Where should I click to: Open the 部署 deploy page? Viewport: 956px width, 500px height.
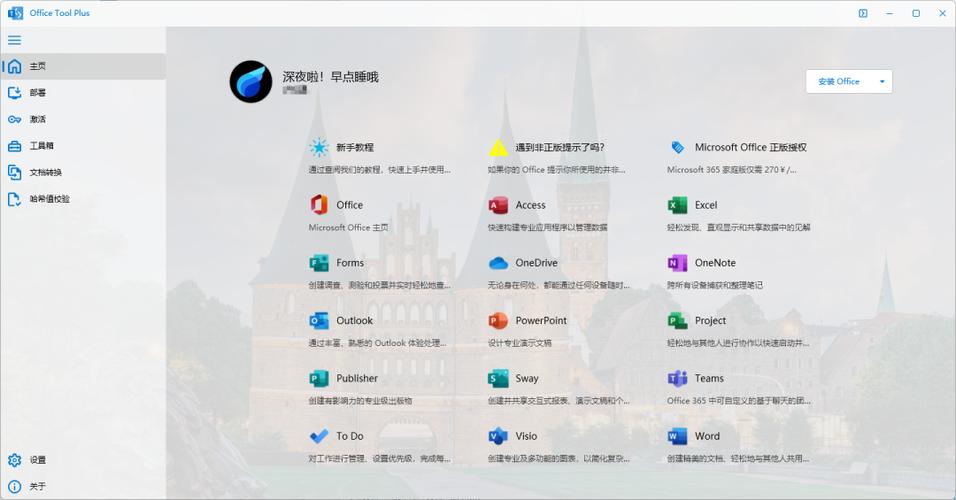[83, 93]
